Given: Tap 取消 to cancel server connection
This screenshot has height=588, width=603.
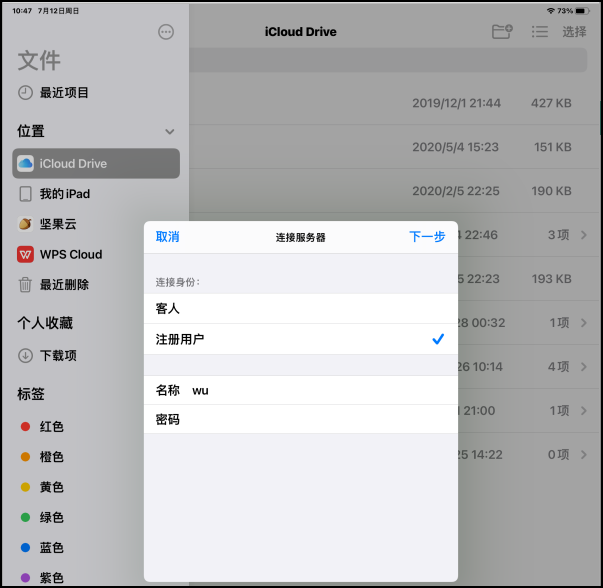Looking at the screenshot, I should tap(168, 237).
